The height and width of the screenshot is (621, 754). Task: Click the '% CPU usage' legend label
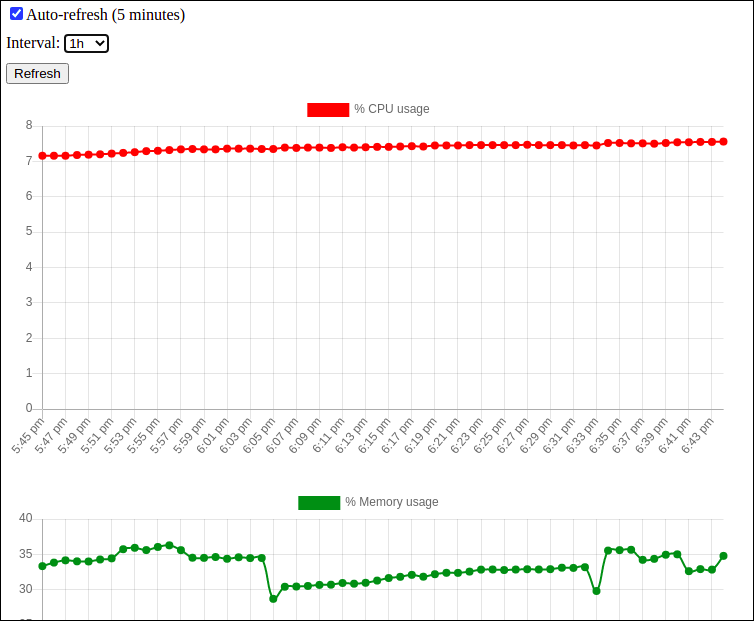[391, 109]
